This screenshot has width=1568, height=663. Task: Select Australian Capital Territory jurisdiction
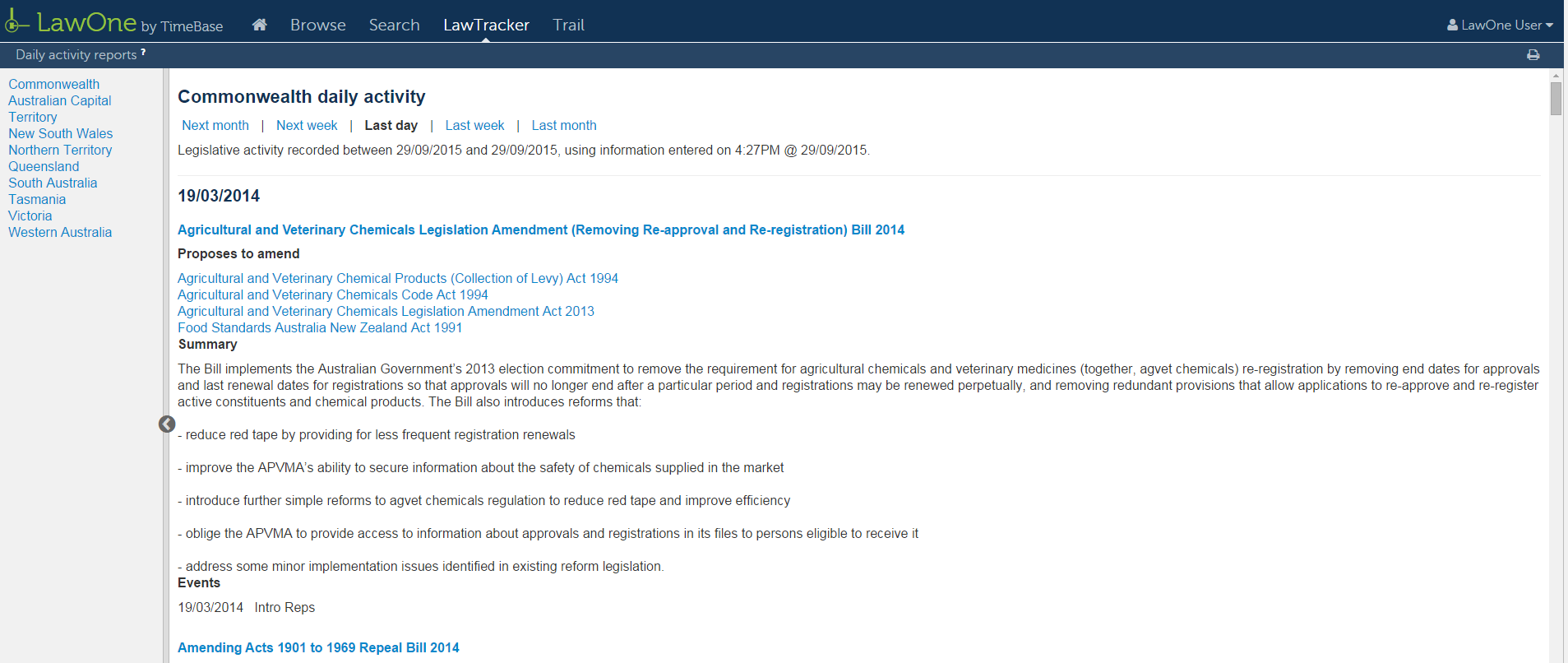(x=59, y=109)
